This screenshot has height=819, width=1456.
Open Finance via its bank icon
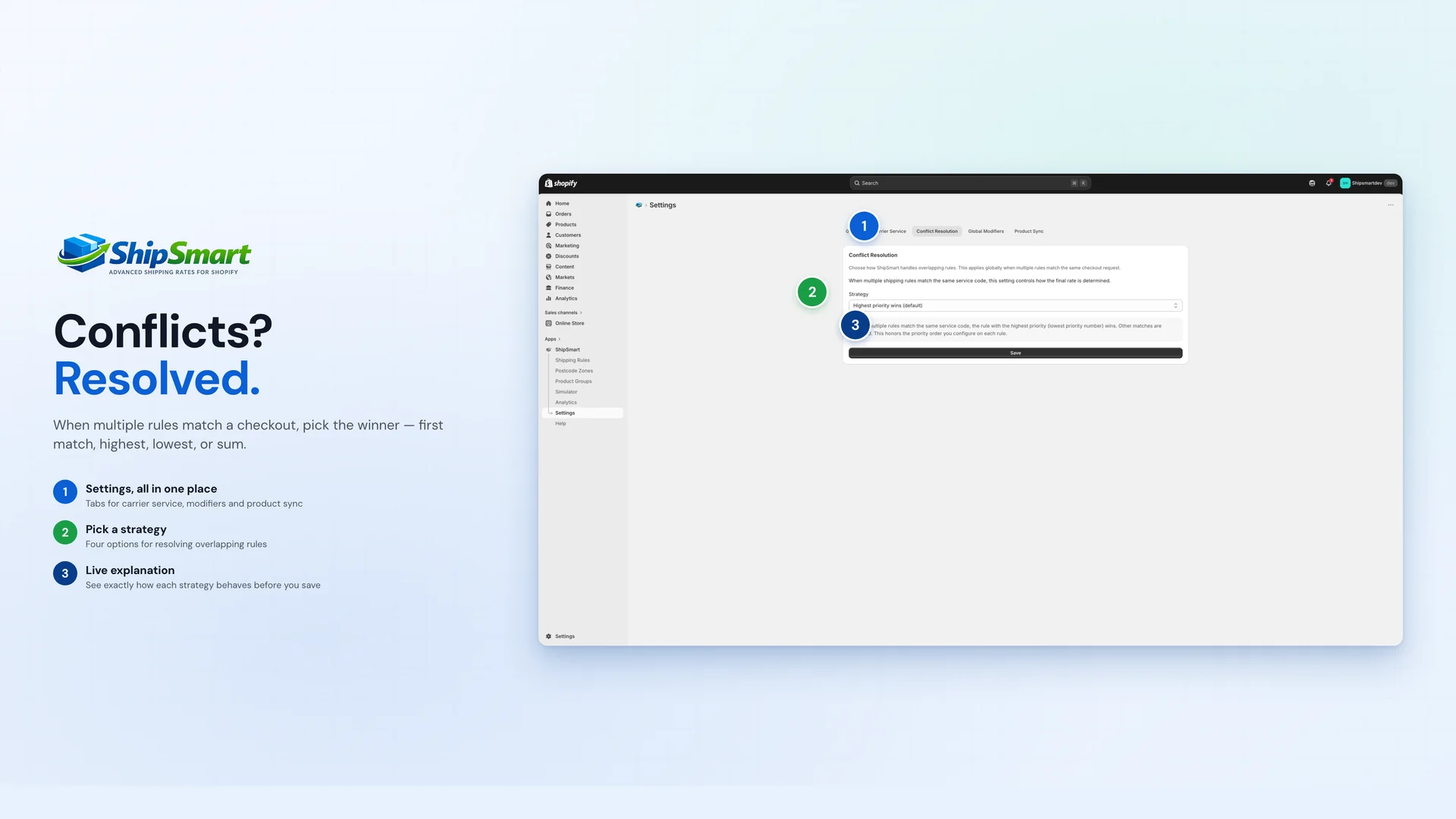(548, 288)
